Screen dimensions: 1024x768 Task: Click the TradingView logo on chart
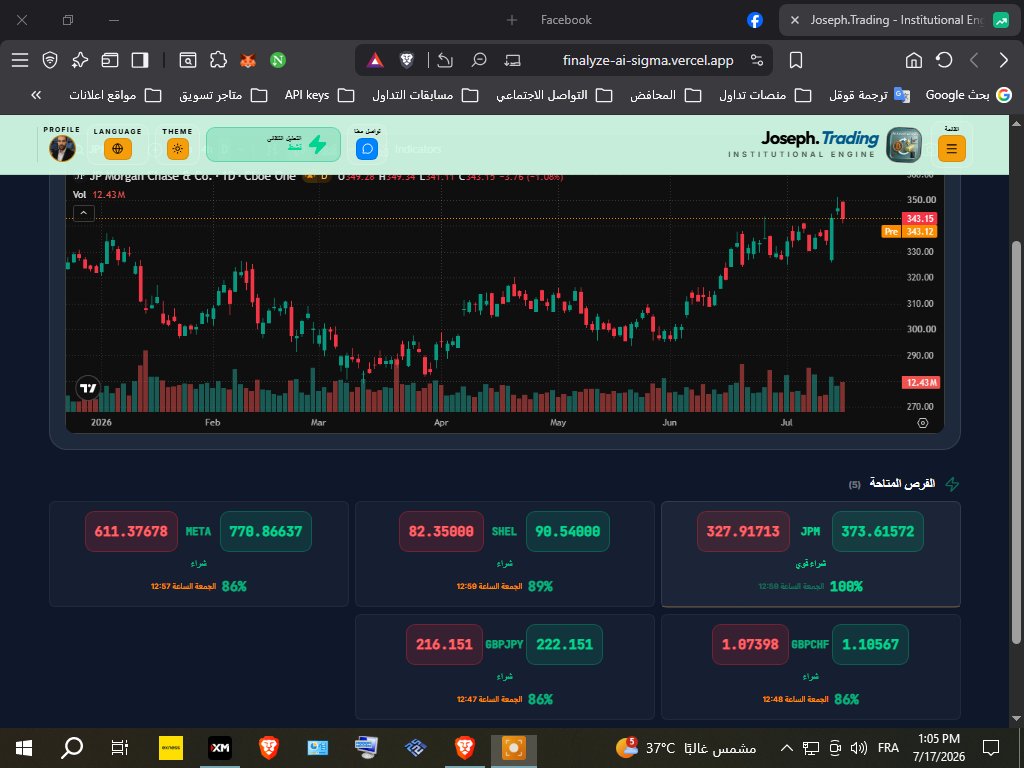pyautogui.click(x=88, y=389)
